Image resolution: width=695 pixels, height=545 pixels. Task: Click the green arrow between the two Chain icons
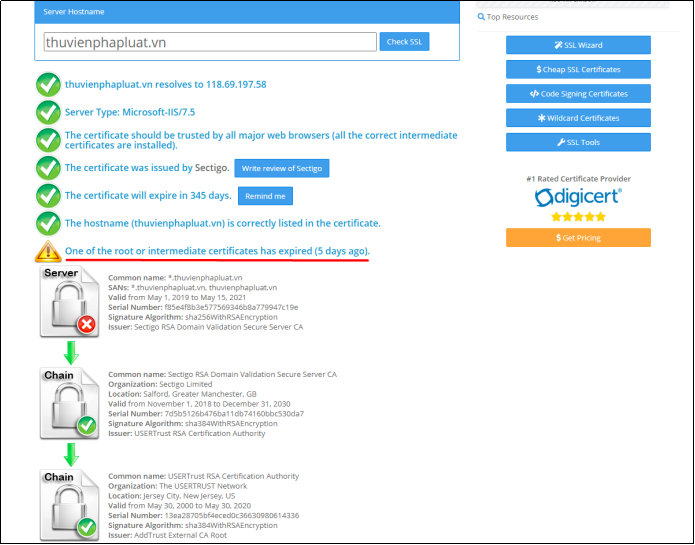click(70, 455)
